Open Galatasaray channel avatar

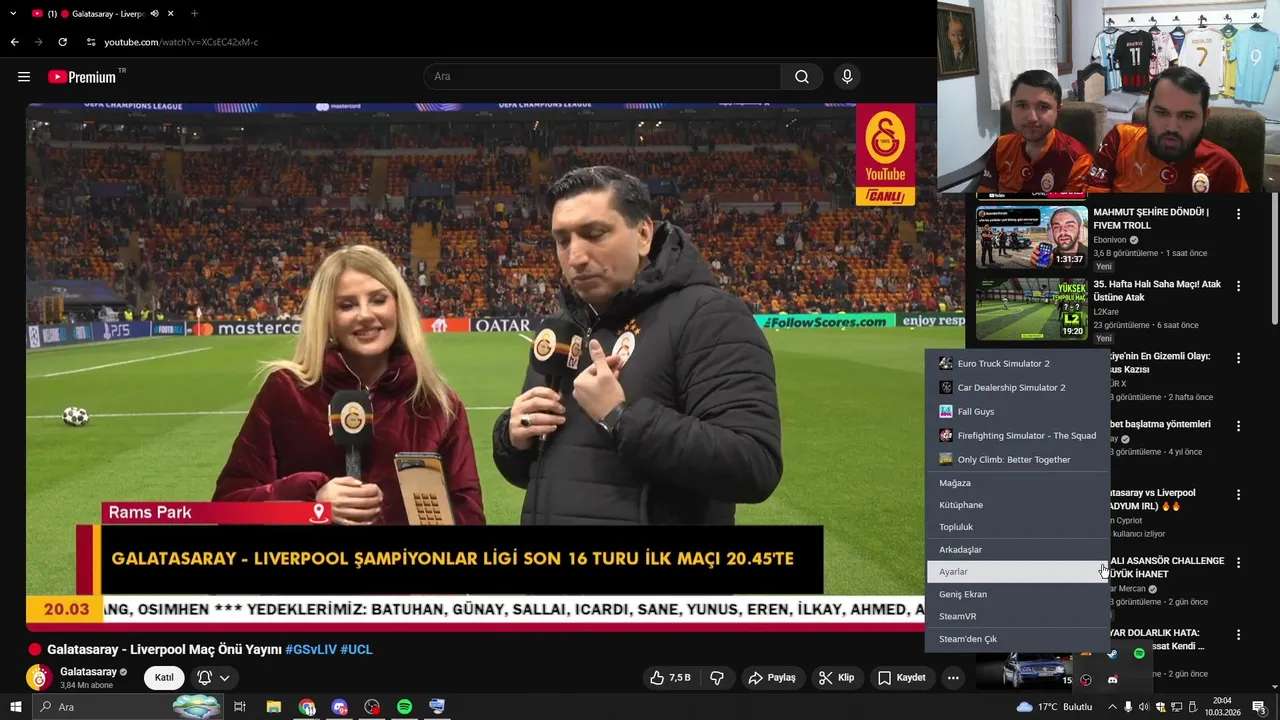[39, 677]
